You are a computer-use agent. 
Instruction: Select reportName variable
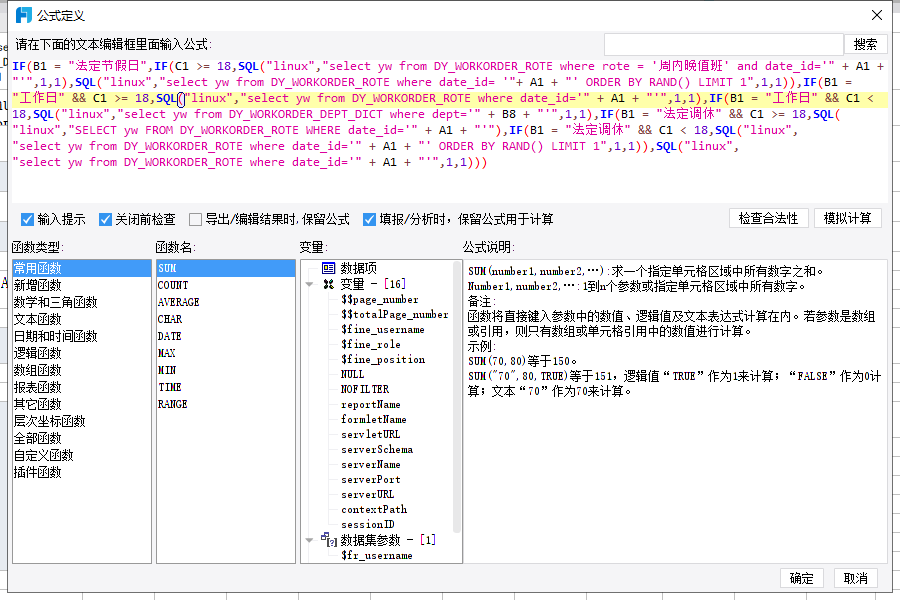pyautogui.click(x=371, y=404)
